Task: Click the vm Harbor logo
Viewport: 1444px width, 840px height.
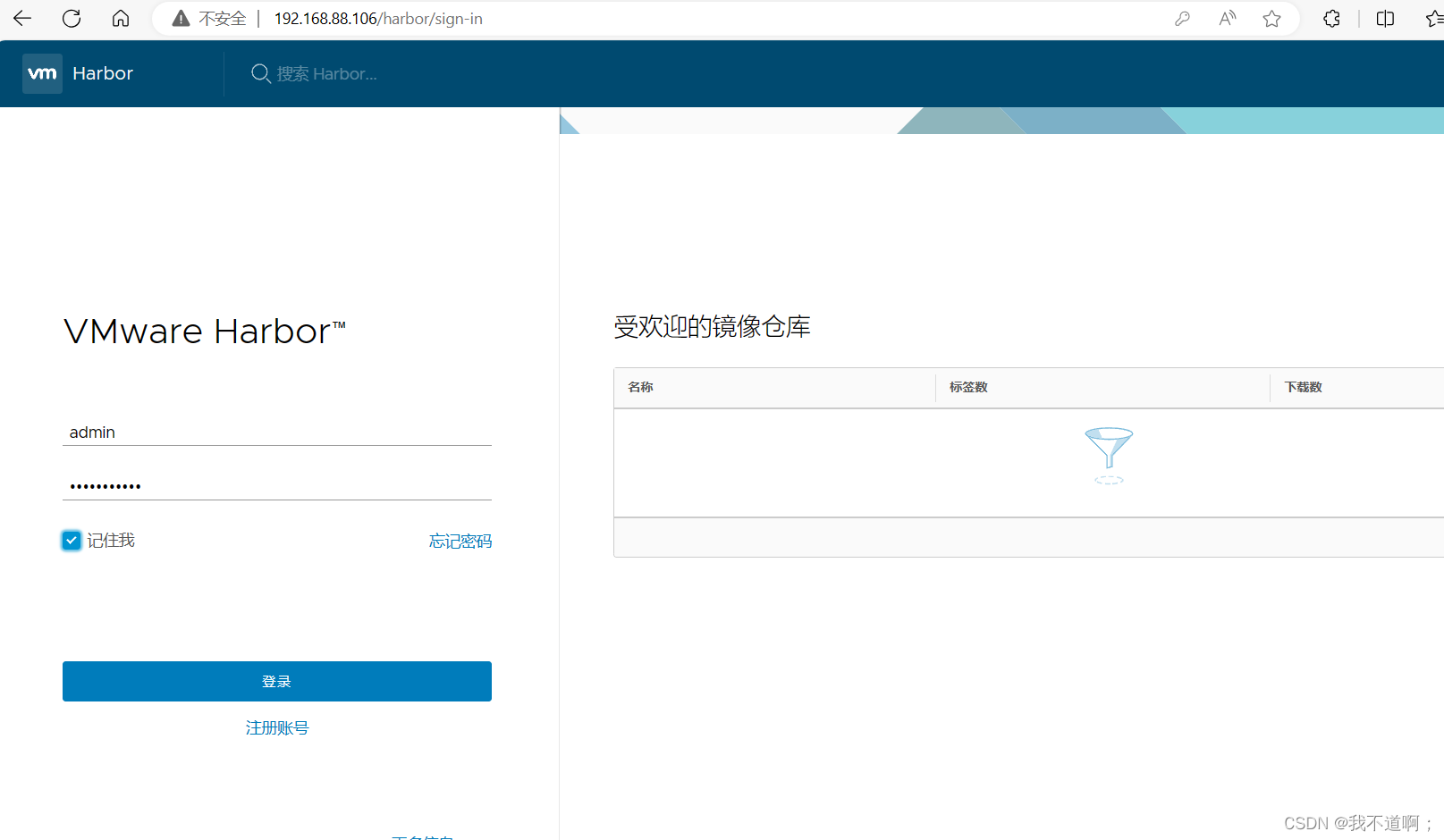Action: click(42, 73)
